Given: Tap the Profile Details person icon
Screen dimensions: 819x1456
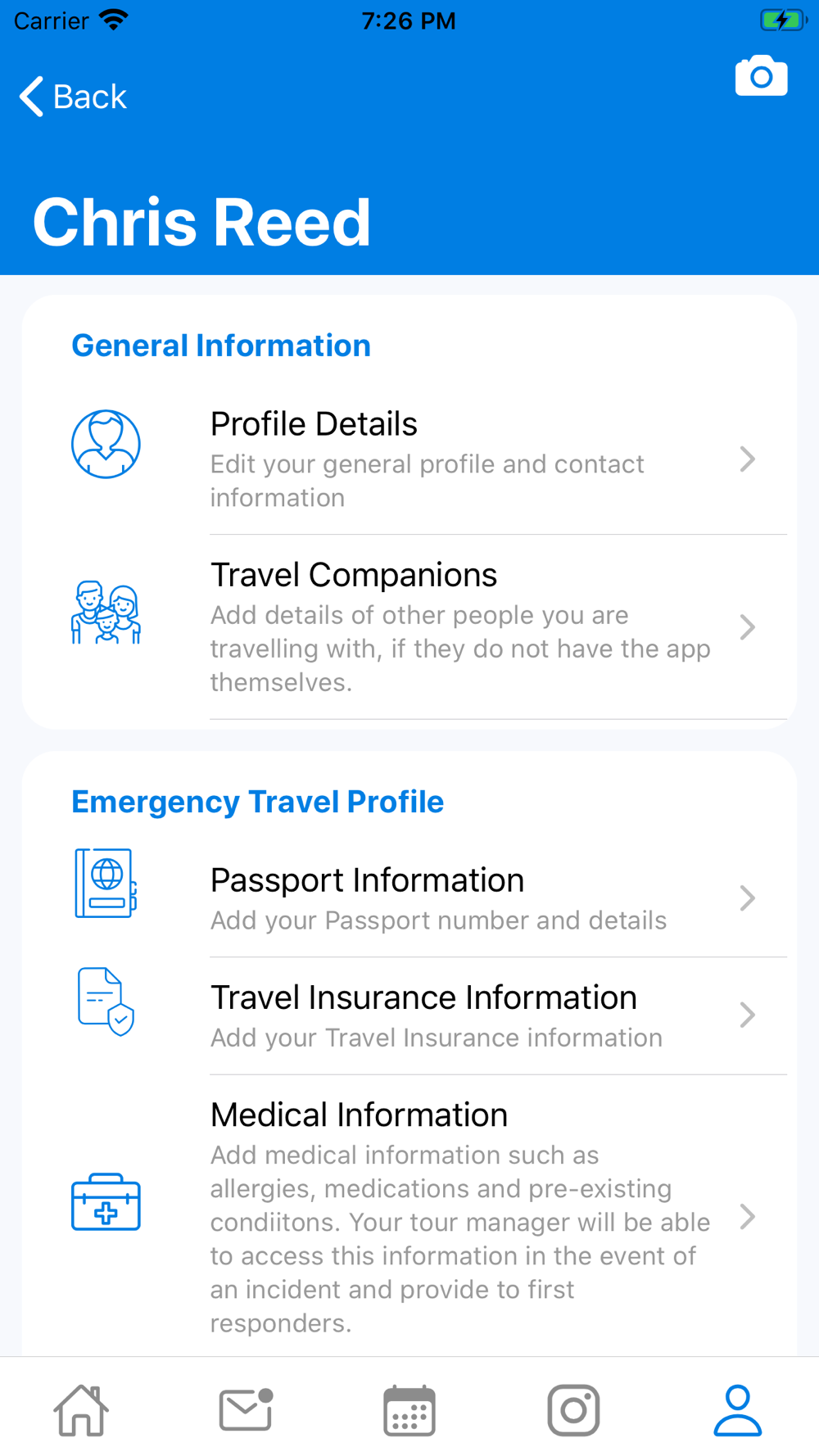Looking at the screenshot, I should (x=106, y=444).
